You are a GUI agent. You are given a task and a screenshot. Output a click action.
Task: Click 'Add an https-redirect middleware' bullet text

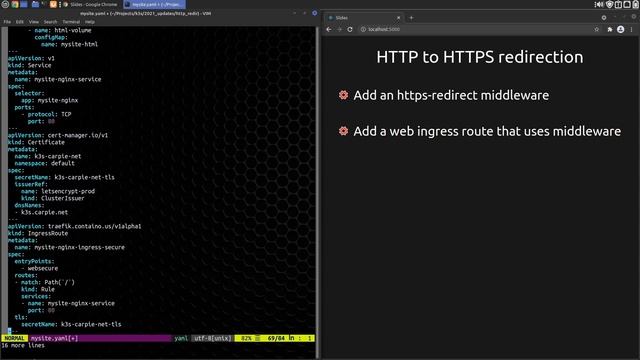click(451, 95)
